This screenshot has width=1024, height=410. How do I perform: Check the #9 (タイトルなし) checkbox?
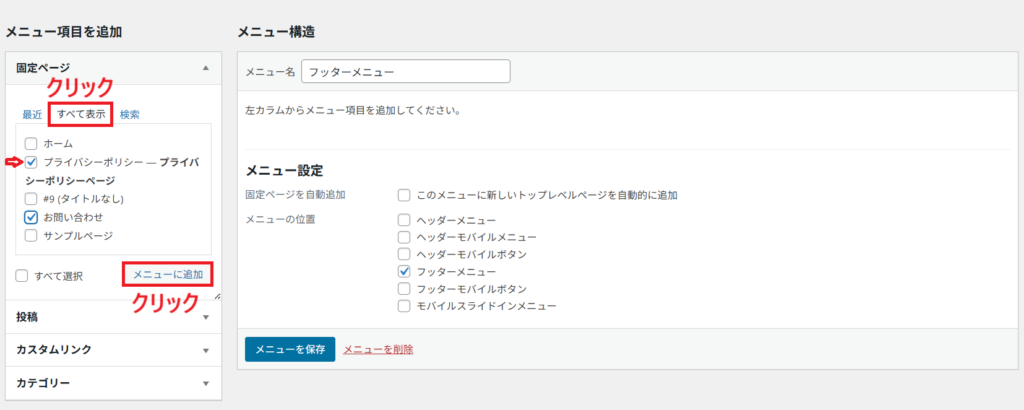(x=32, y=198)
